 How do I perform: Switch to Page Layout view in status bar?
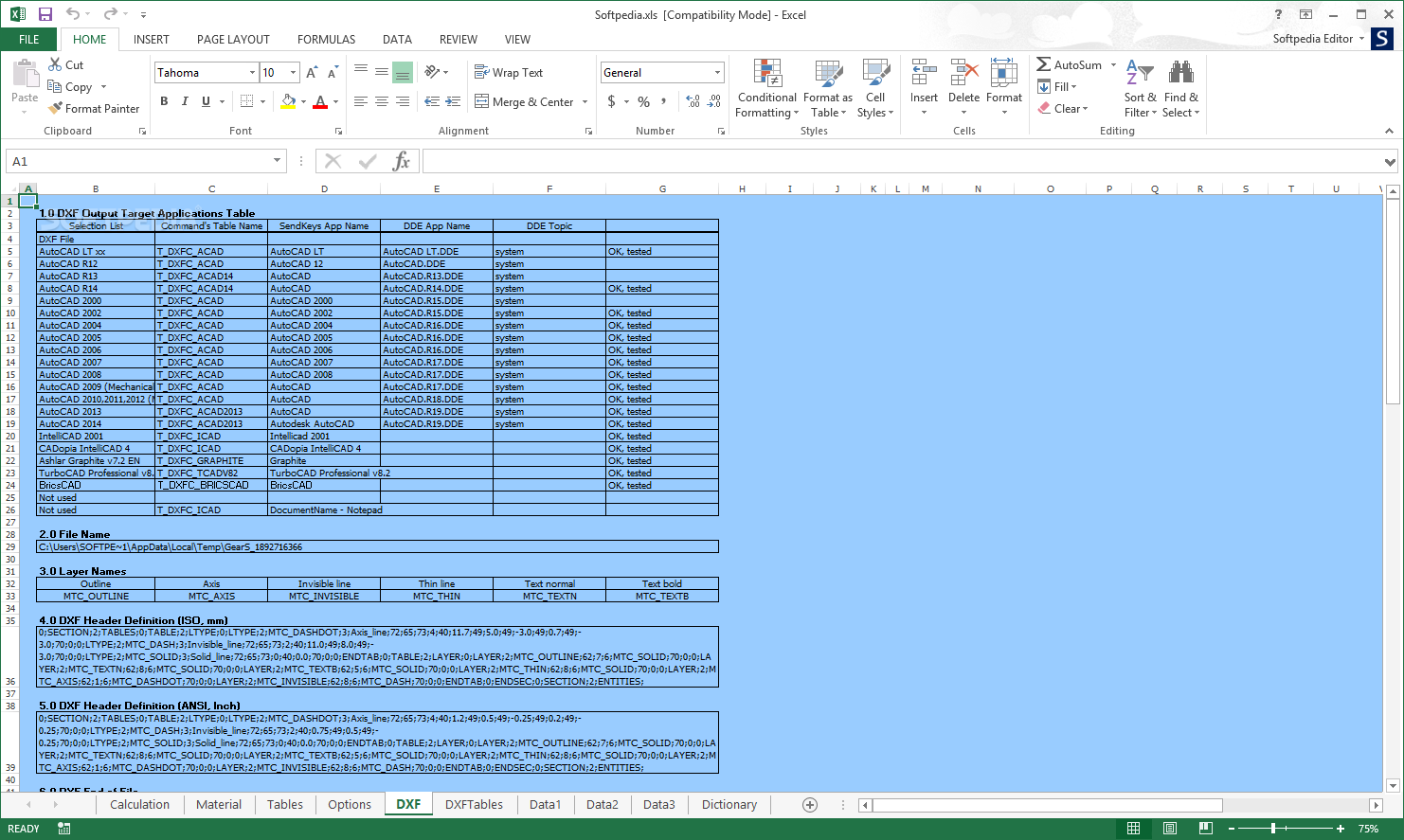pos(1170,829)
